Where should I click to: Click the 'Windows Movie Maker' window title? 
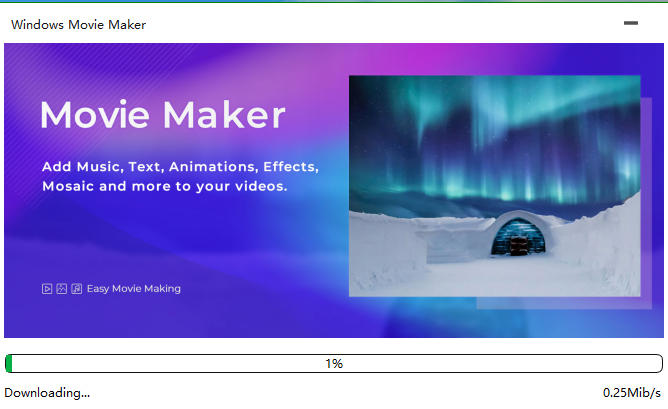pyautogui.click(x=78, y=25)
